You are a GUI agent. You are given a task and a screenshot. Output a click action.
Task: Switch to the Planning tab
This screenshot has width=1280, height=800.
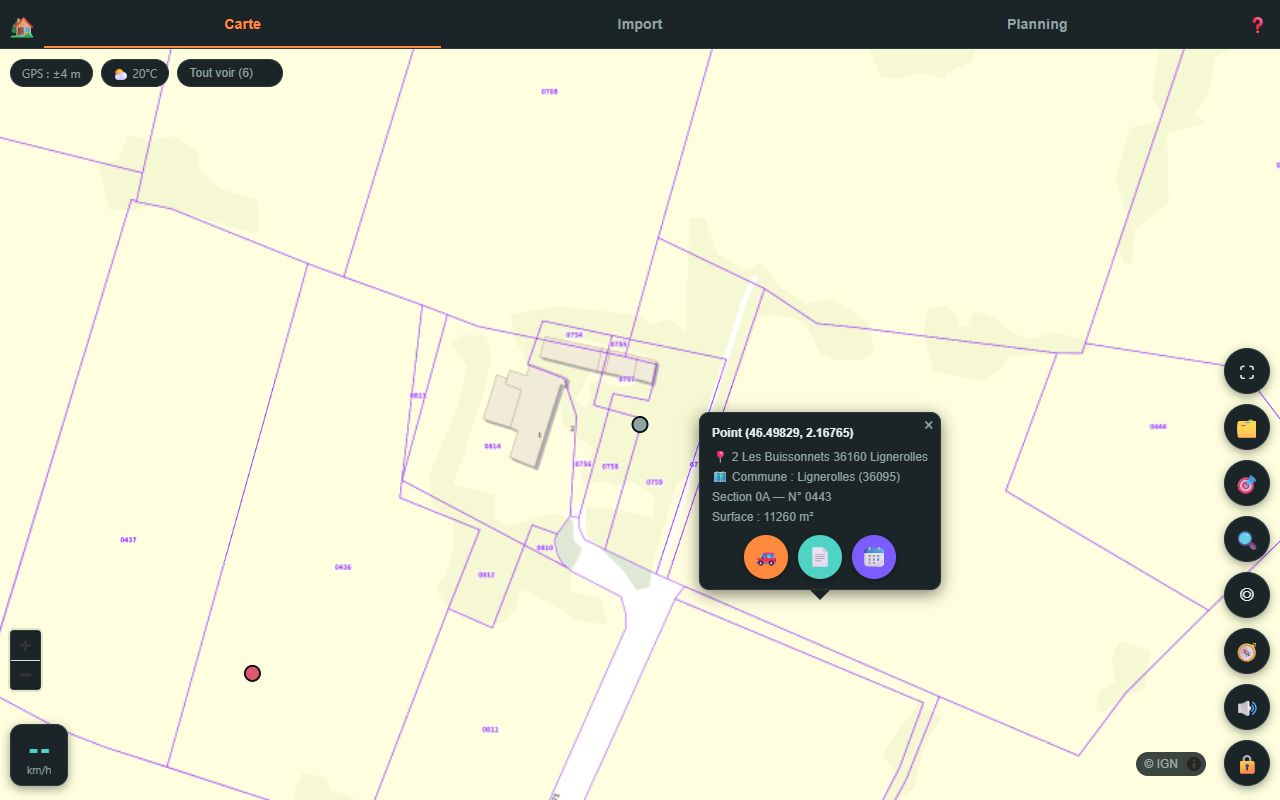1037,24
